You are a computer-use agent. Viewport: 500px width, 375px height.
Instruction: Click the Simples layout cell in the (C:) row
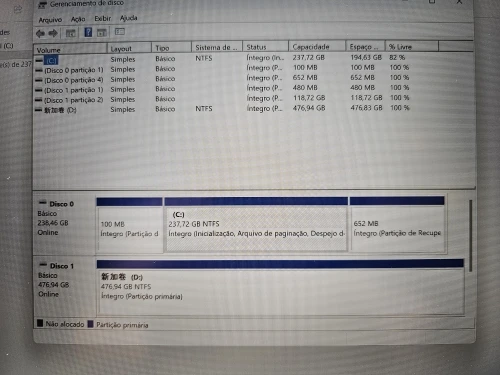[123, 59]
